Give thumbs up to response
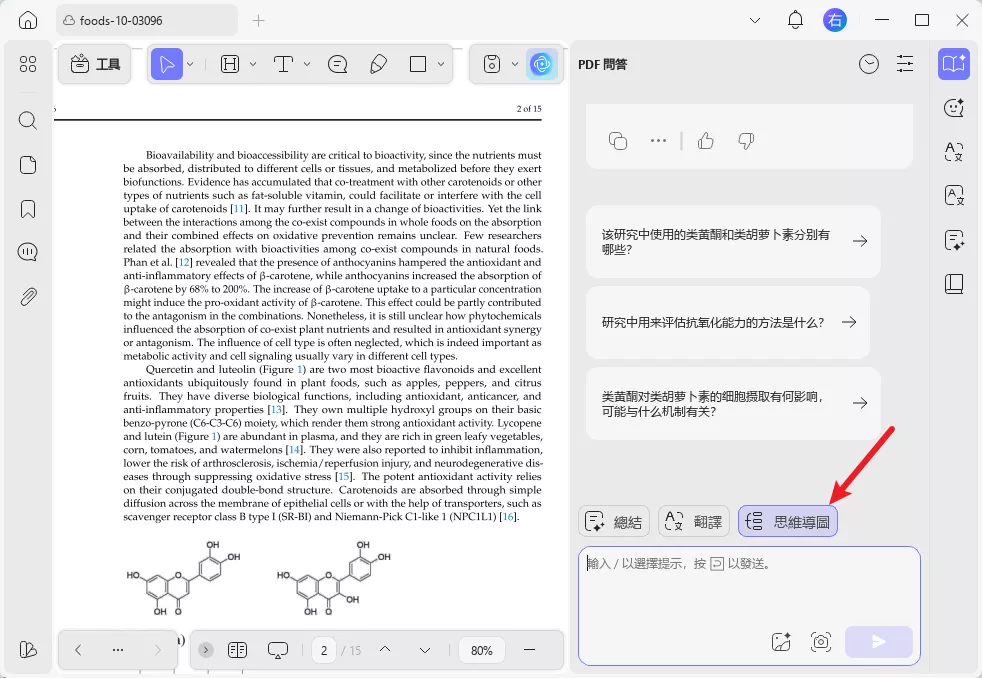Screen dimensions: 982x678 coord(706,141)
